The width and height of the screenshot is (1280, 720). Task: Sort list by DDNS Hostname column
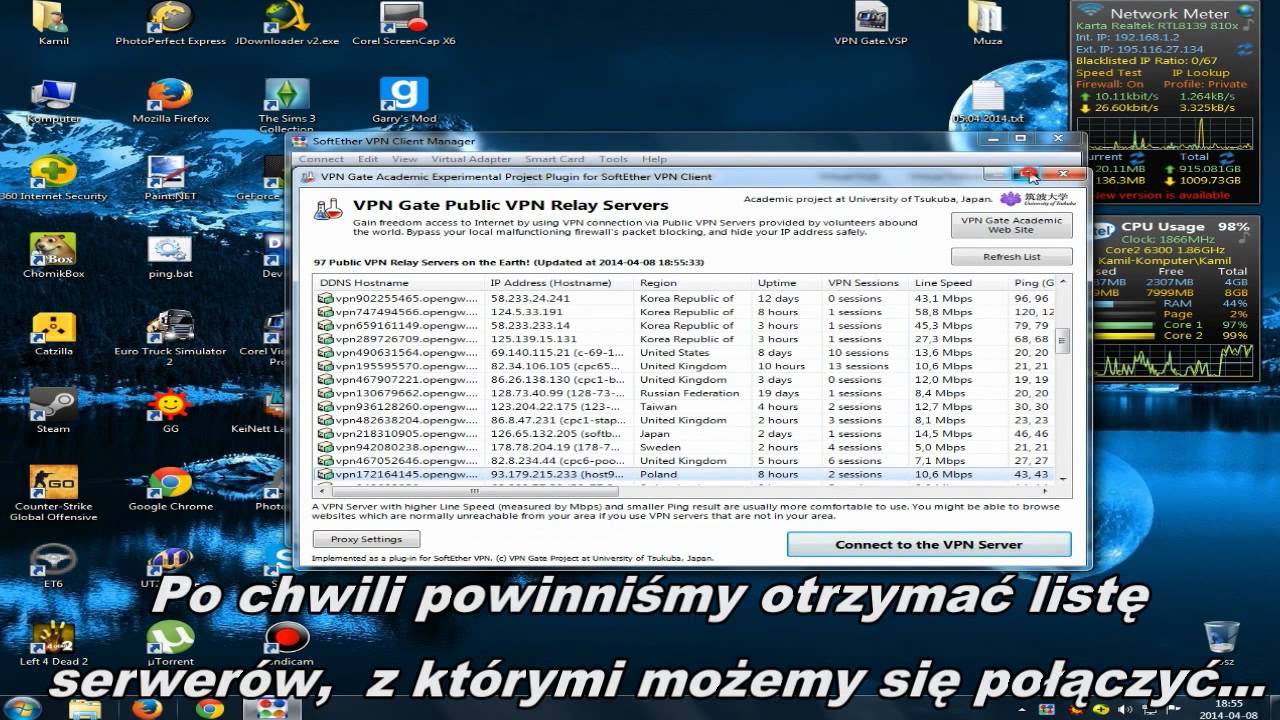pos(401,283)
